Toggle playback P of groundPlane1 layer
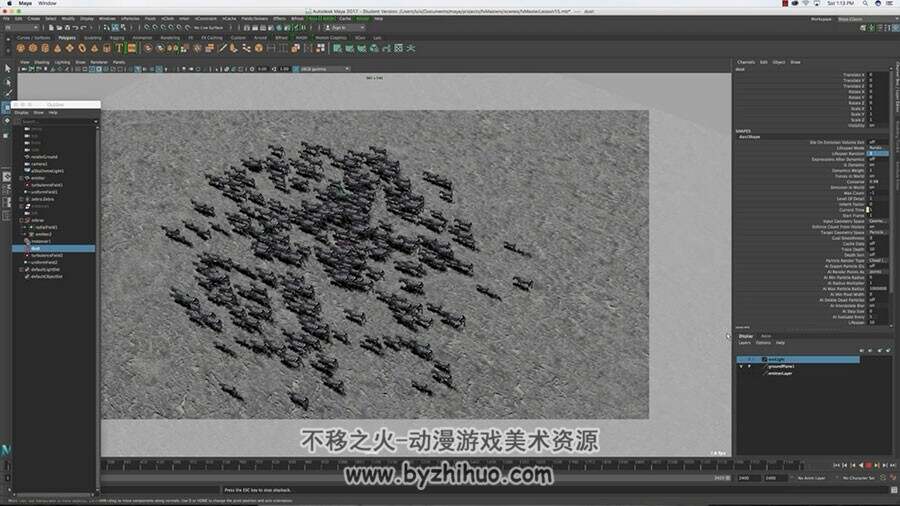This screenshot has width=900, height=506. [x=749, y=366]
